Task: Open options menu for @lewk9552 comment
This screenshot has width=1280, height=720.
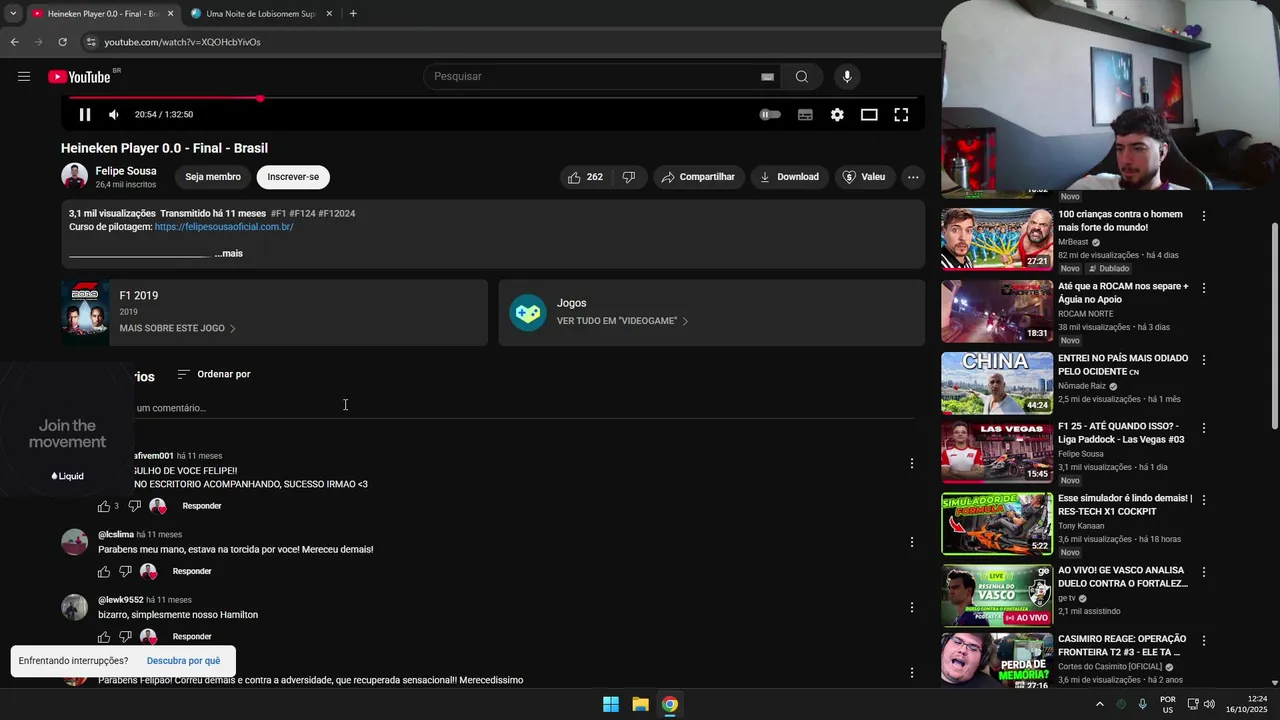Action: click(911, 607)
